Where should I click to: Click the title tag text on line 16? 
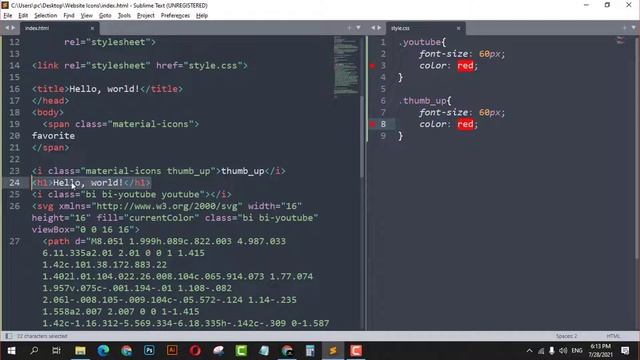tap(104, 89)
